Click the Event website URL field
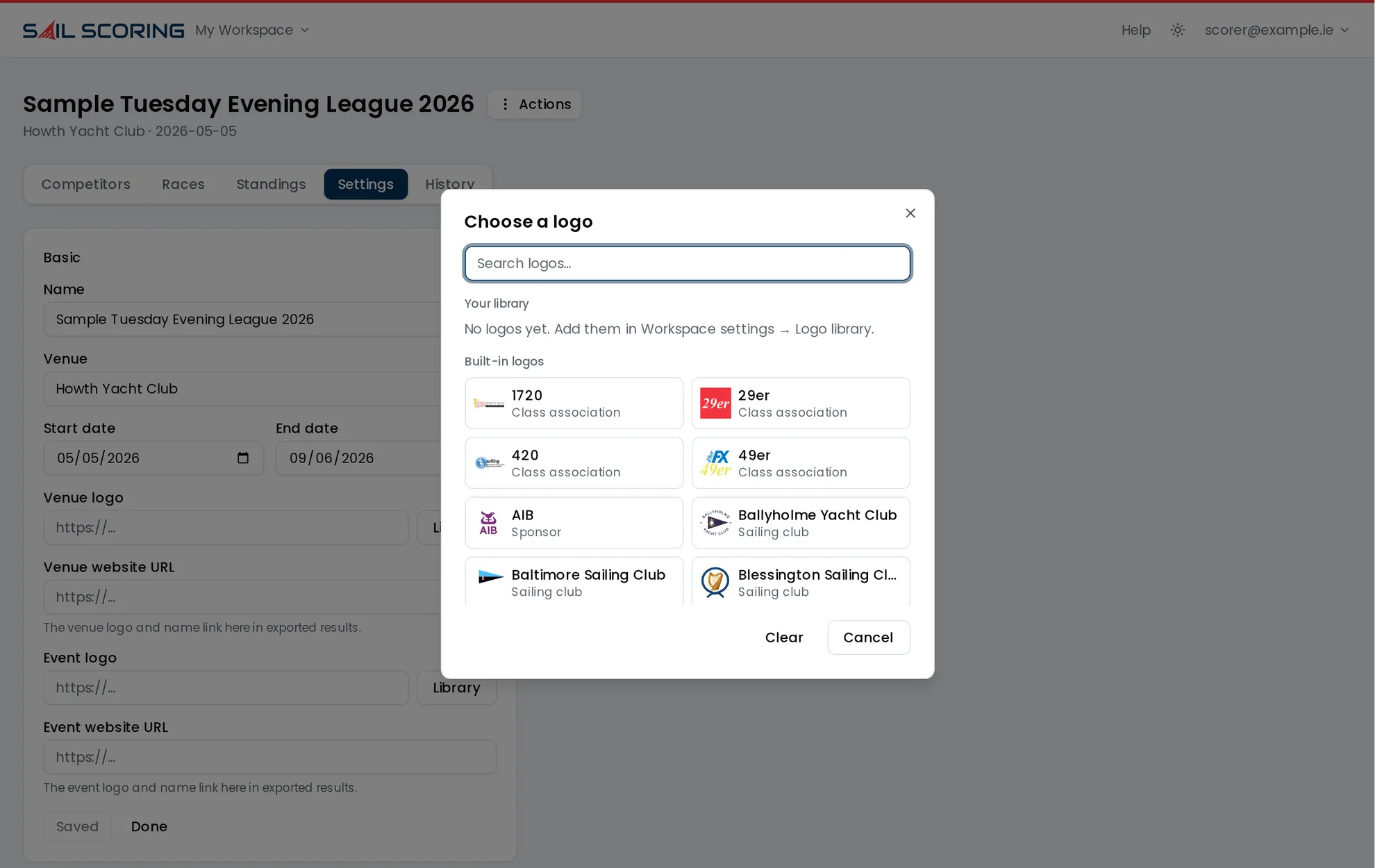This screenshot has width=1389, height=868. (x=269, y=757)
